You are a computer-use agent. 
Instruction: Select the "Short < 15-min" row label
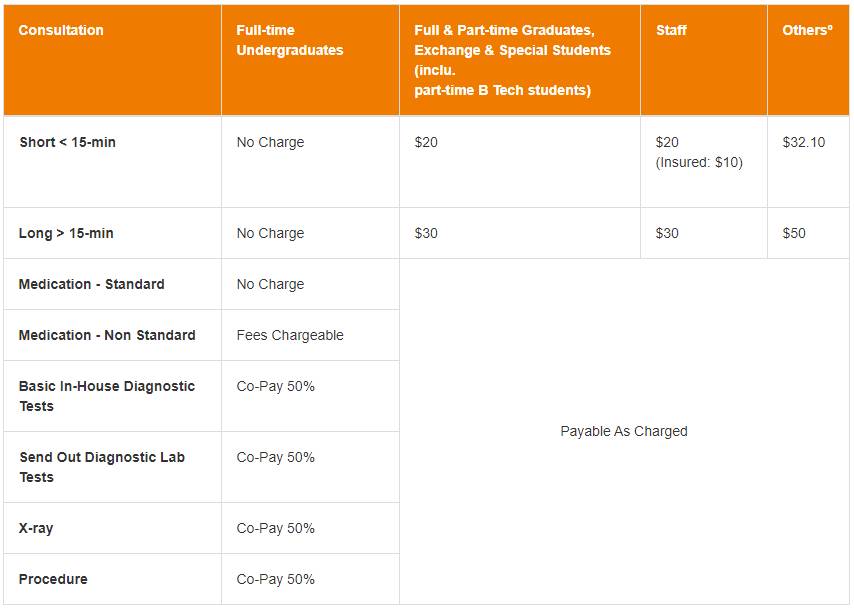tap(67, 142)
